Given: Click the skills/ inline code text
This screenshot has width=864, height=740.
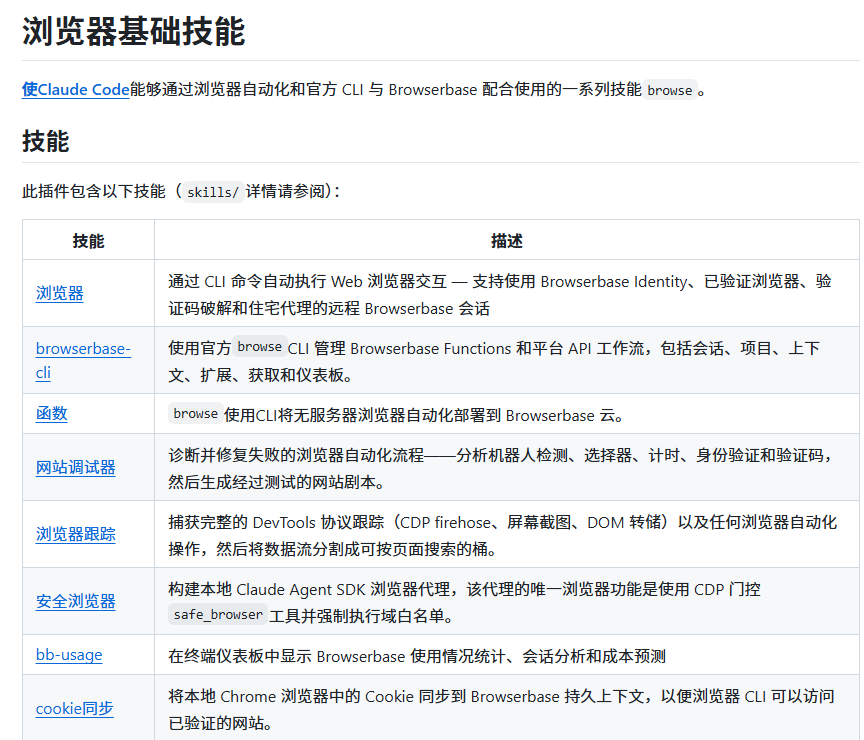Looking at the screenshot, I should 213,192.
